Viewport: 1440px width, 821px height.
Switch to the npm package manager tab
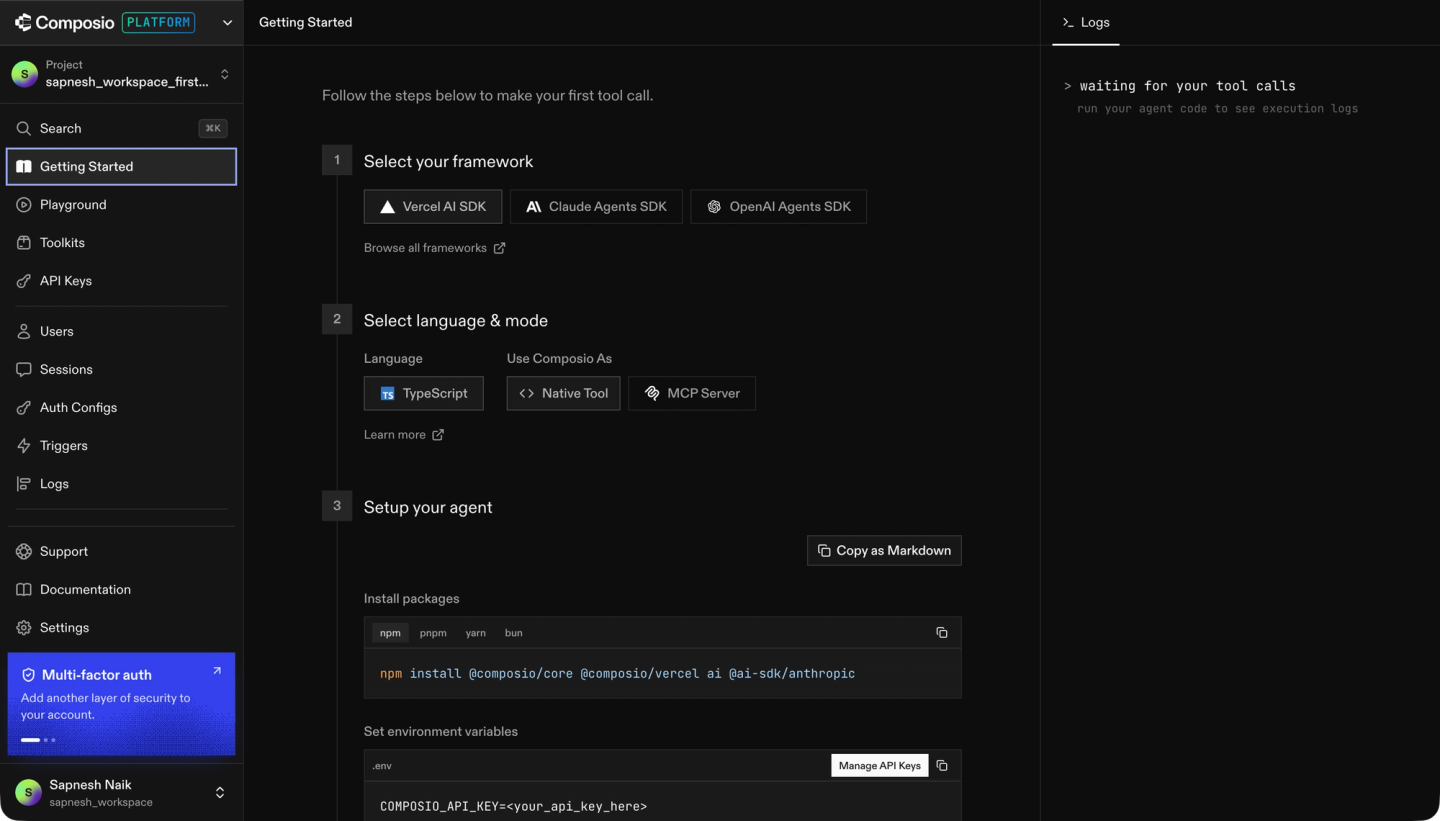click(x=390, y=633)
